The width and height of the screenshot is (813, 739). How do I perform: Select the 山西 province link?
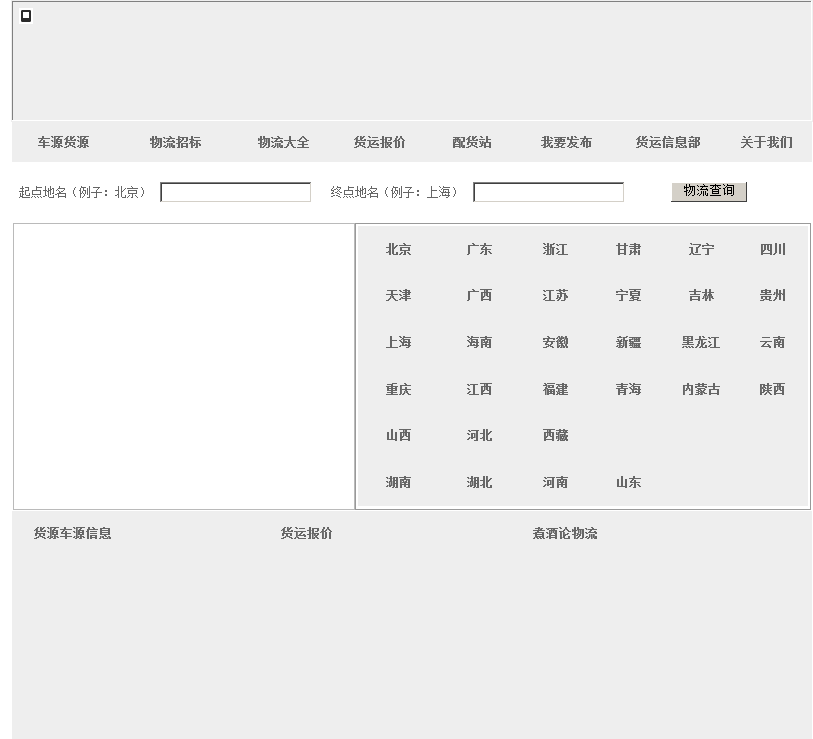tap(398, 436)
